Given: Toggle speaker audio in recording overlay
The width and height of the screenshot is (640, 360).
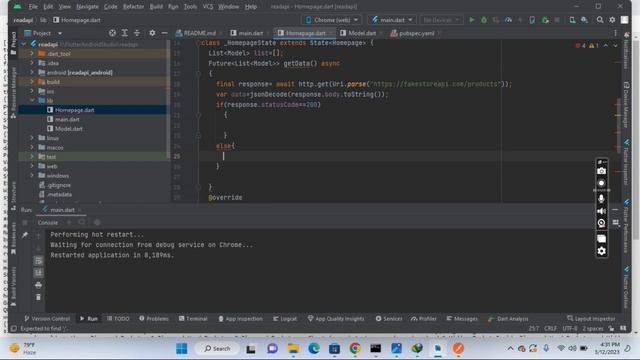Looking at the screenshot, I should [x=601, y=211].
